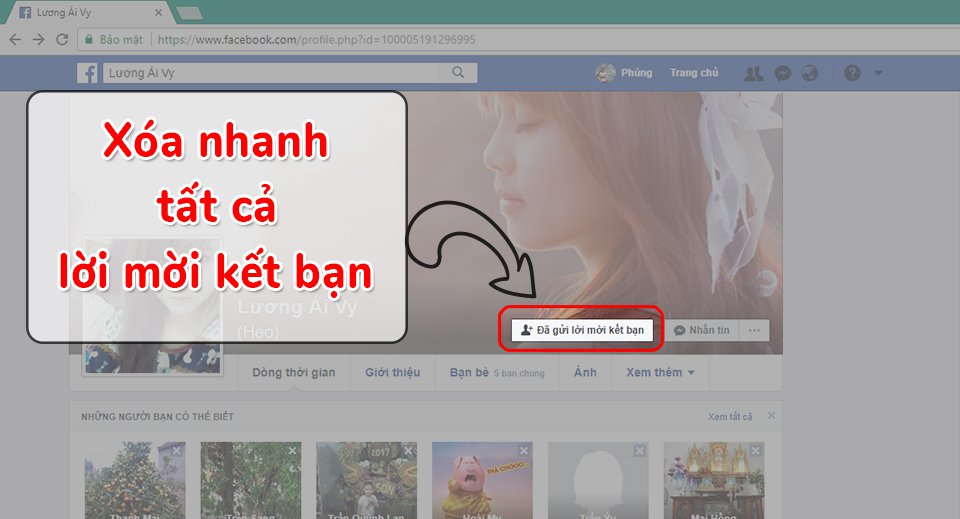960x519 pixels.
Task: Open Mai Hồng suggestion thumbnail
Action: [714, 480]
